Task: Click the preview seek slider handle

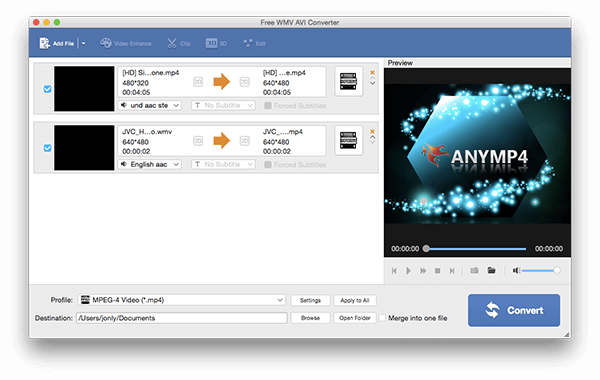Action: [x=426, y=248]
